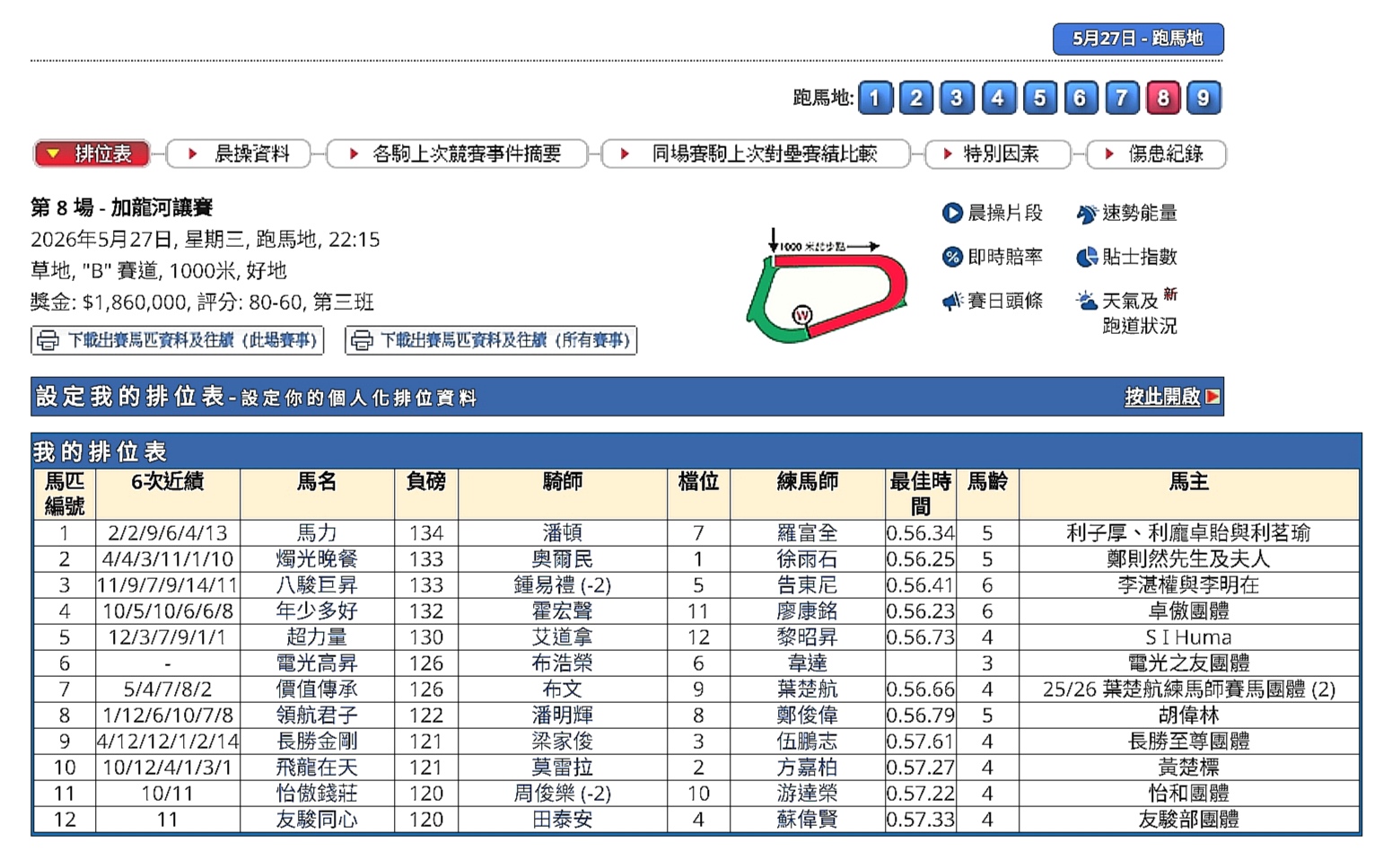Screen dimensions: 1400x852
Task: Open the 速勢能量 horse icon
Action: [x=1086, y=213]
